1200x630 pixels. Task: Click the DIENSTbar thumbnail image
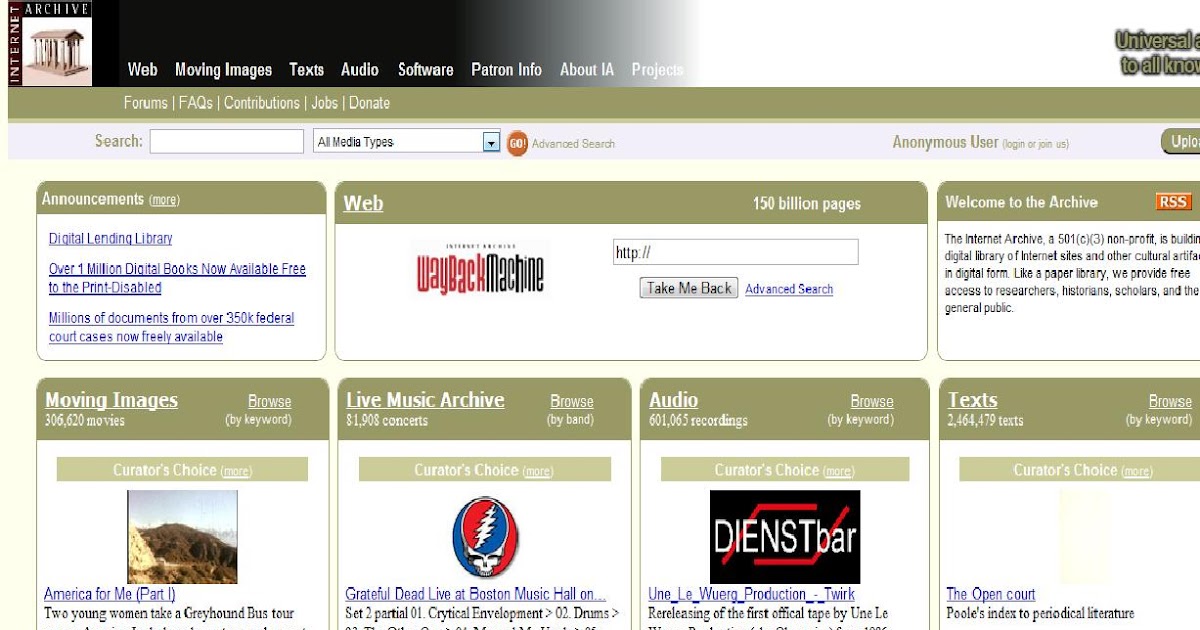point(785,537)
